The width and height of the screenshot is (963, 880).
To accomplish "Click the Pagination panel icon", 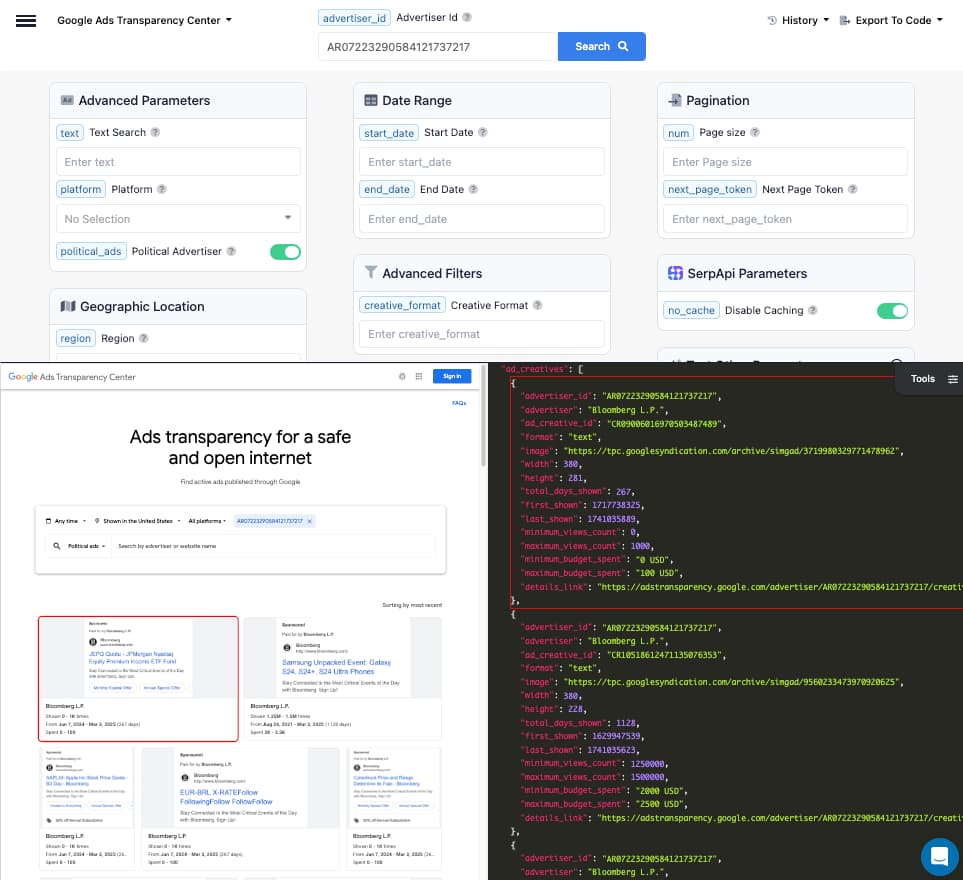I will pyautogui.click(x=675, y=100).
